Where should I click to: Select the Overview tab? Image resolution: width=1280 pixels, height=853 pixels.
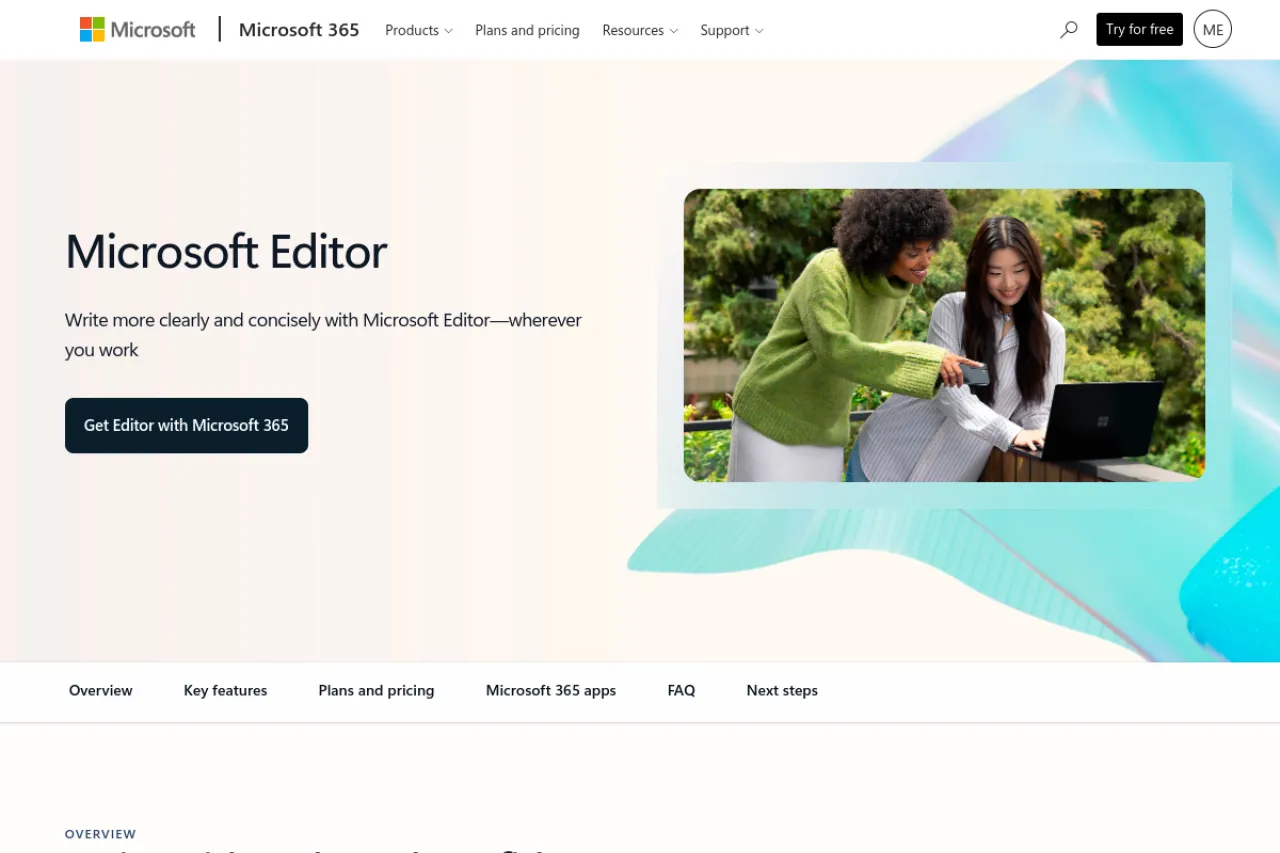click(x=101, y=691)
